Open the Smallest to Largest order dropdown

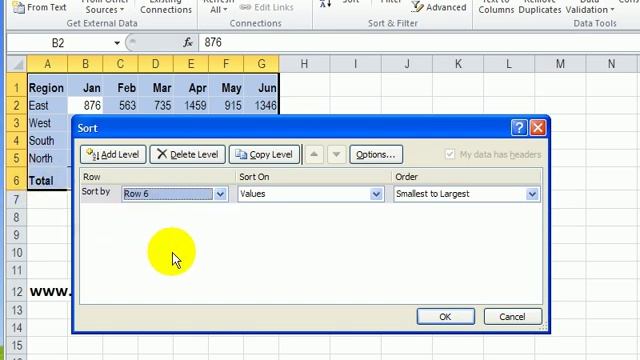click(532, 194)
